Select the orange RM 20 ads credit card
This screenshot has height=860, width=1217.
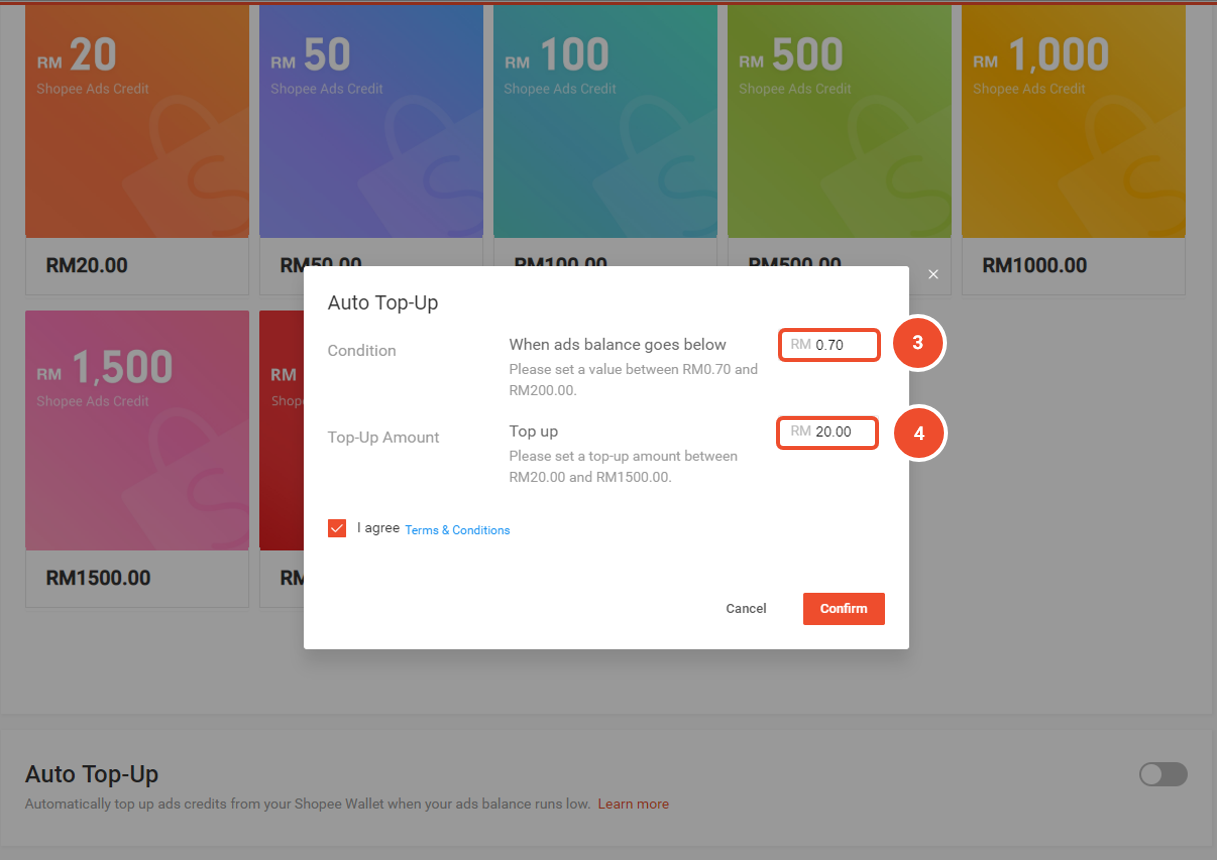tap(137, 120)
